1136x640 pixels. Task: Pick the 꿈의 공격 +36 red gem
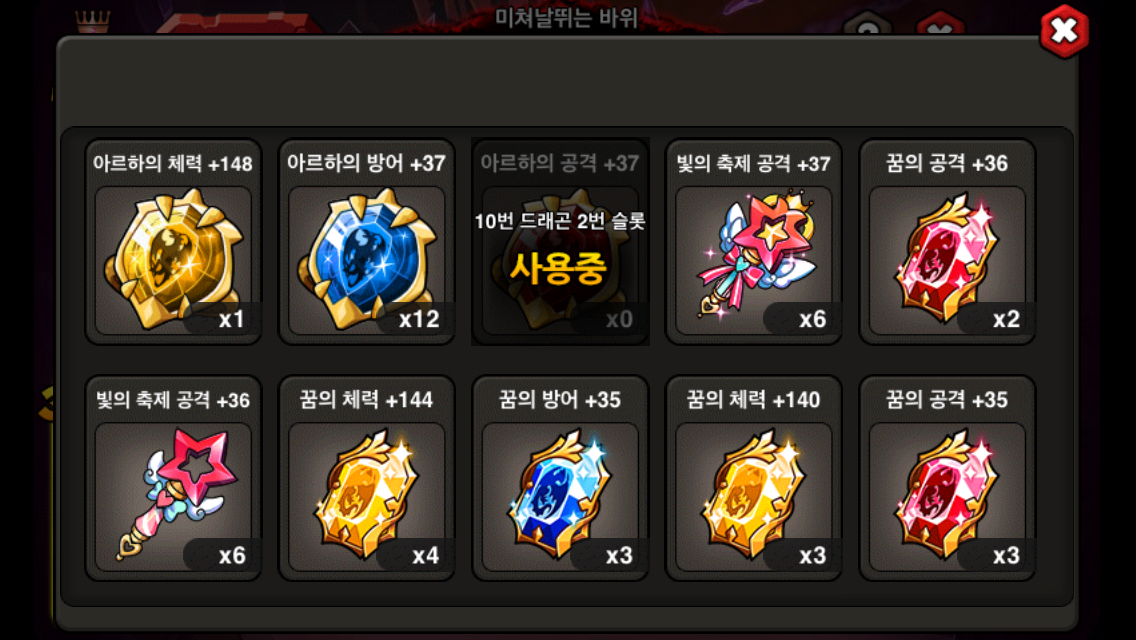tap(947, 242)
